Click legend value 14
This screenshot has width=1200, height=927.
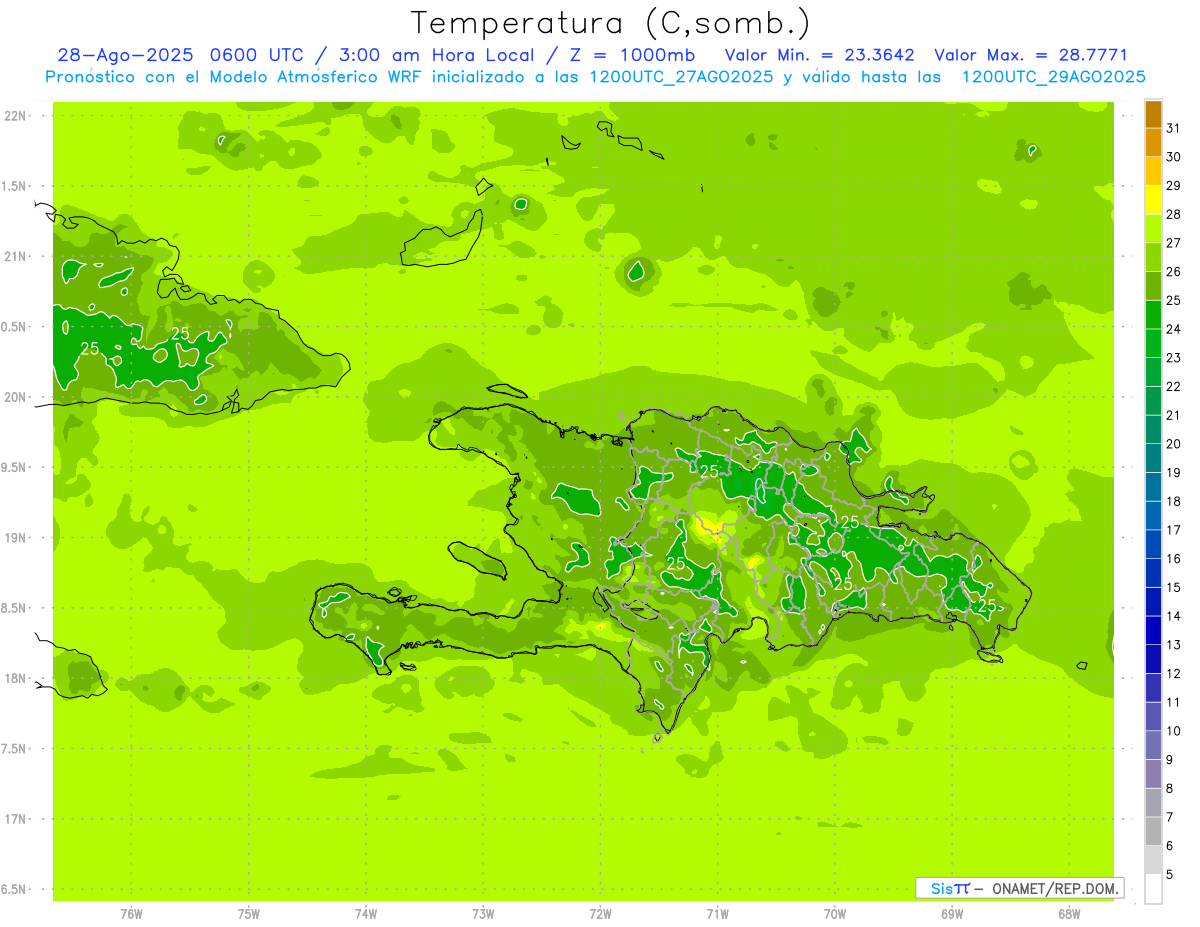1174,616
